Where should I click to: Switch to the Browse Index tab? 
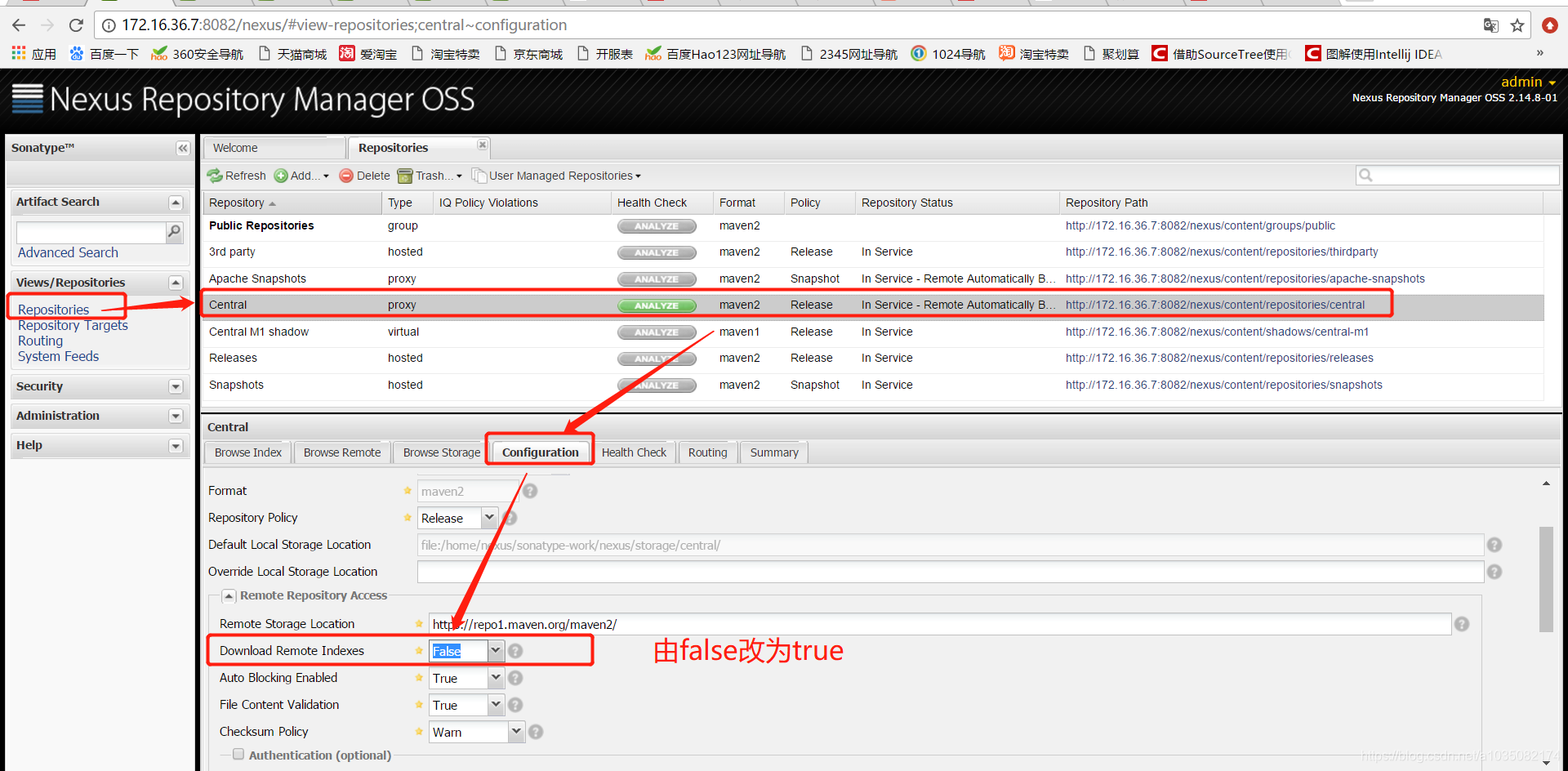click(247, 452)
